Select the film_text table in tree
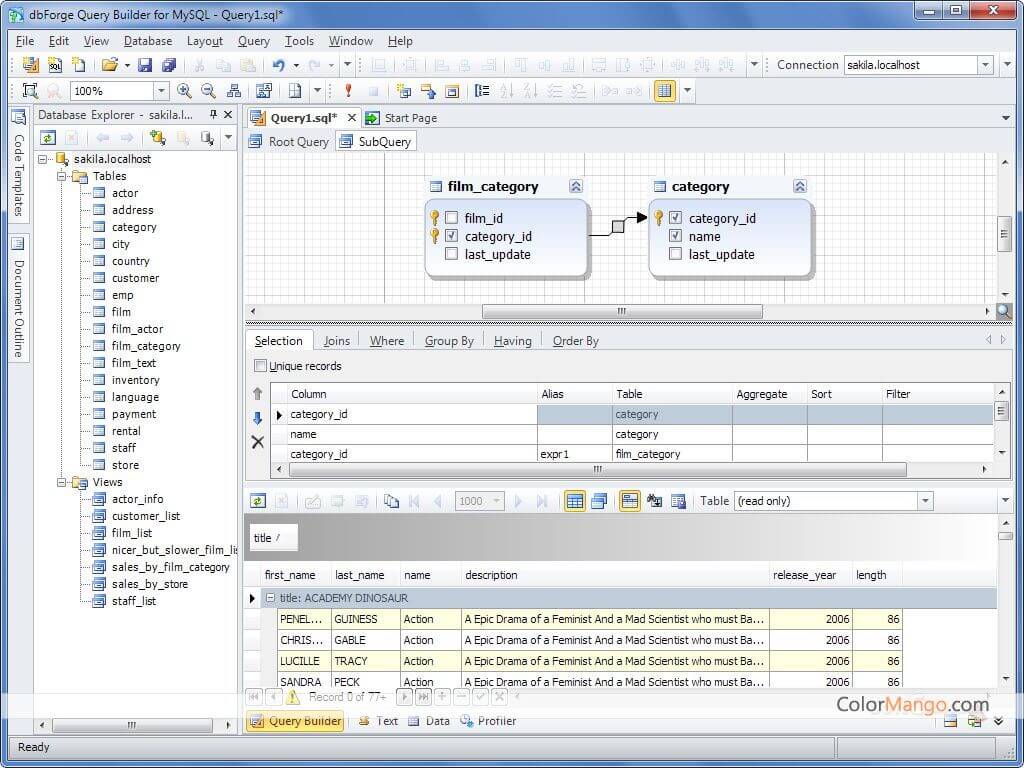 point(133,363)
